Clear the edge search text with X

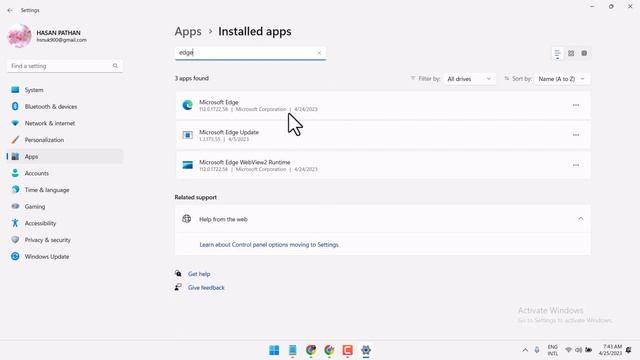319,53
